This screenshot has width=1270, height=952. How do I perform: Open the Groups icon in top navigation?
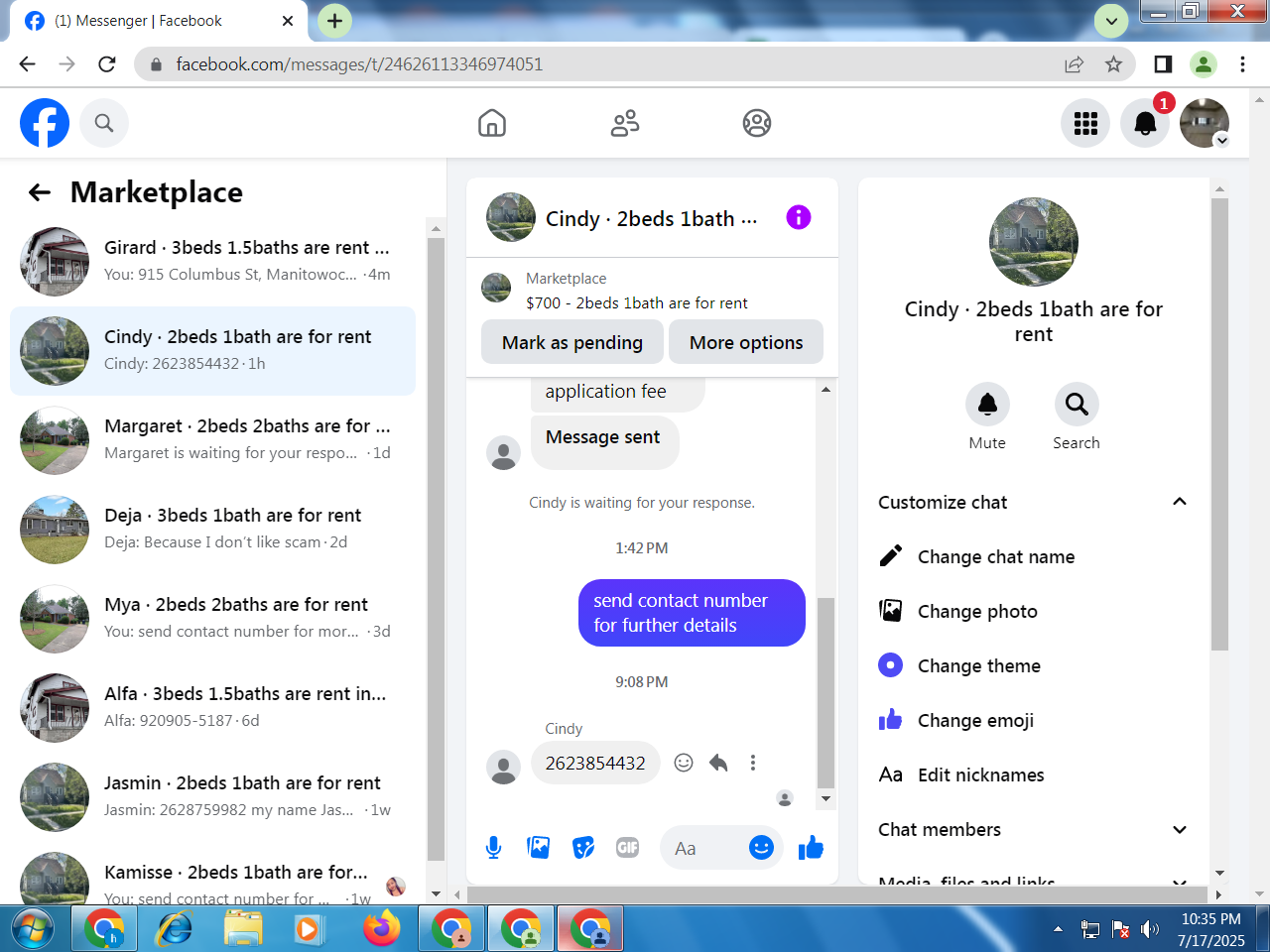pos(757,123)
